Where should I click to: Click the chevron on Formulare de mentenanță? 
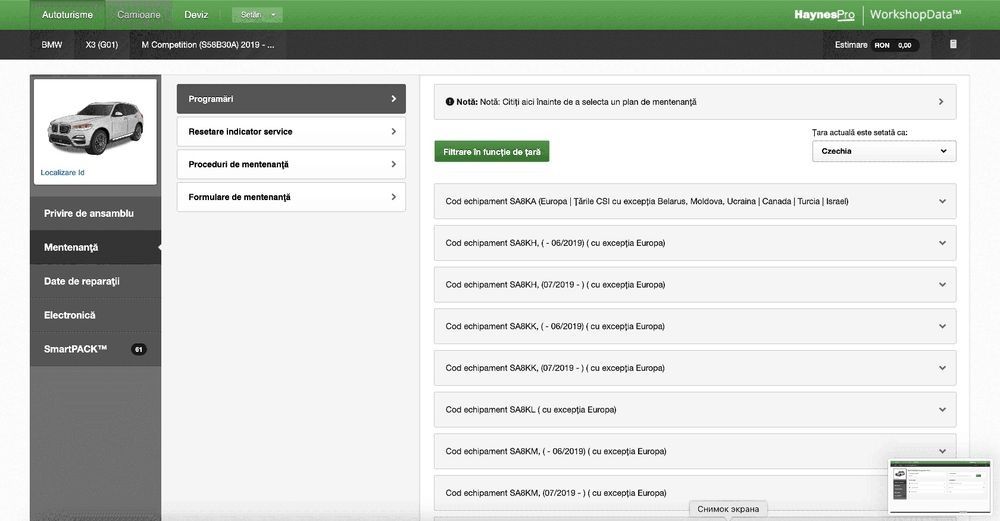click(x=393, y=197)
